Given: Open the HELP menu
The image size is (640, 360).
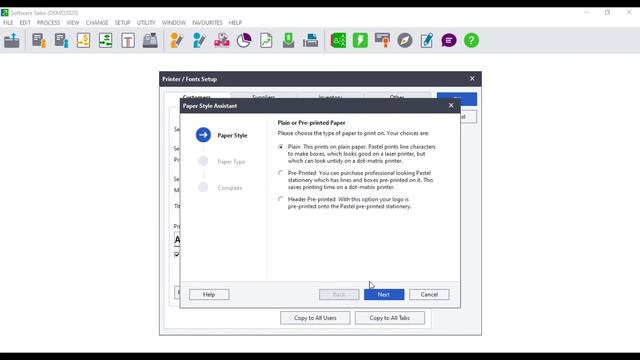Looking at the screenshot, I should [235, 22].
